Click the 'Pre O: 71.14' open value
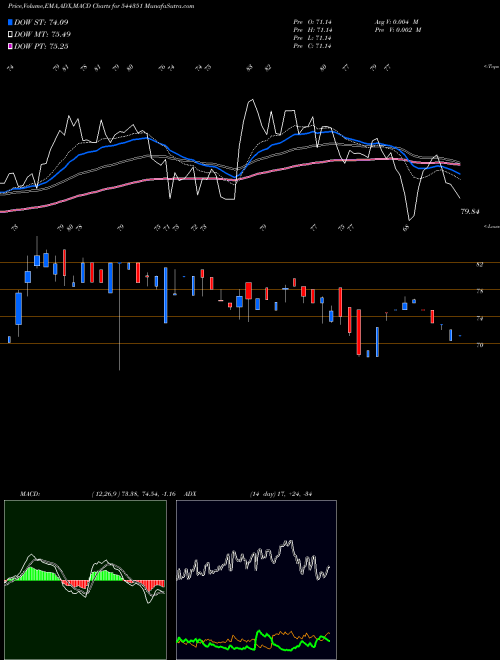This screenshot has height=660, width=500. (x=314, y=22)
